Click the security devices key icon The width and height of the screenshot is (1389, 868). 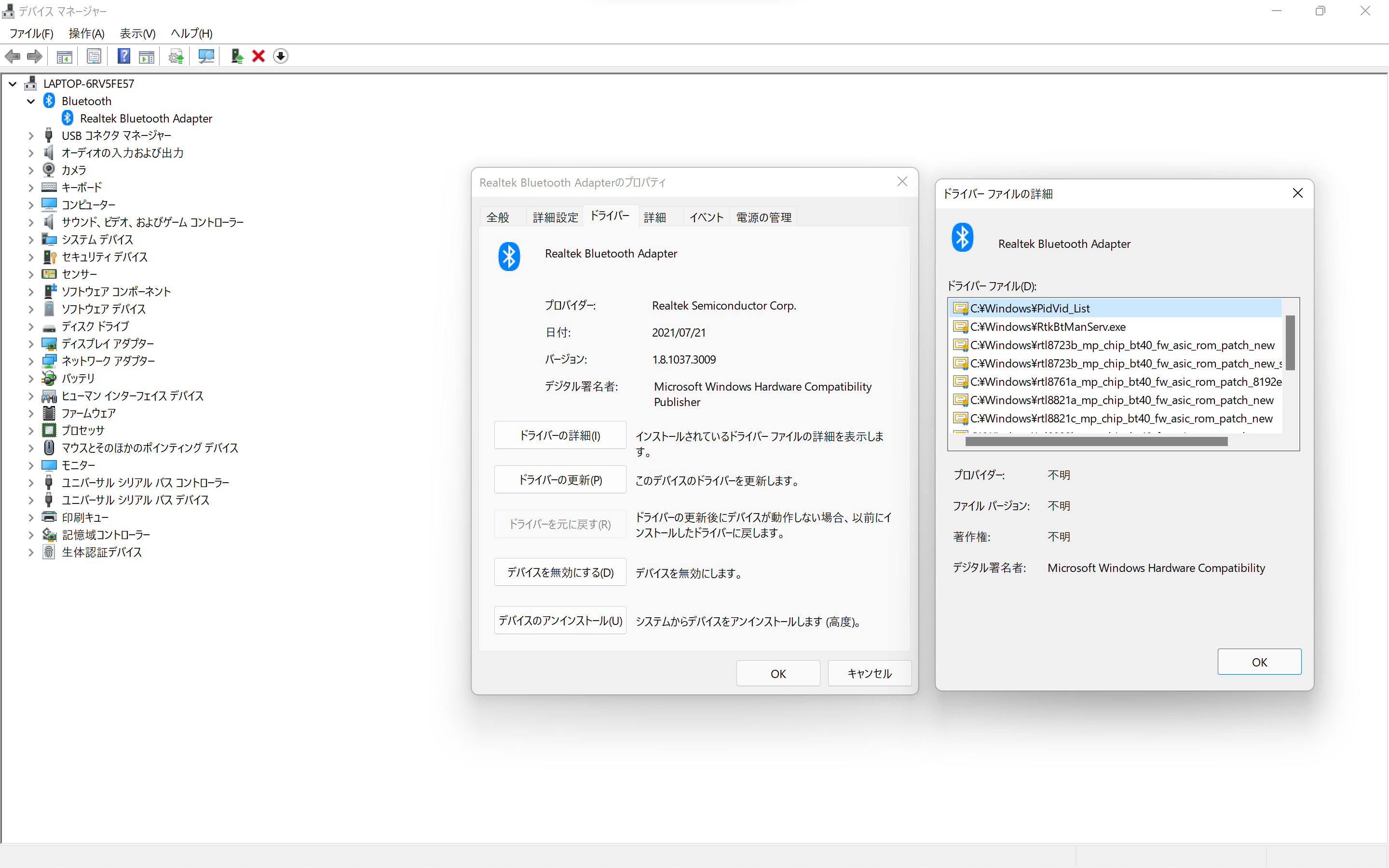49,257
